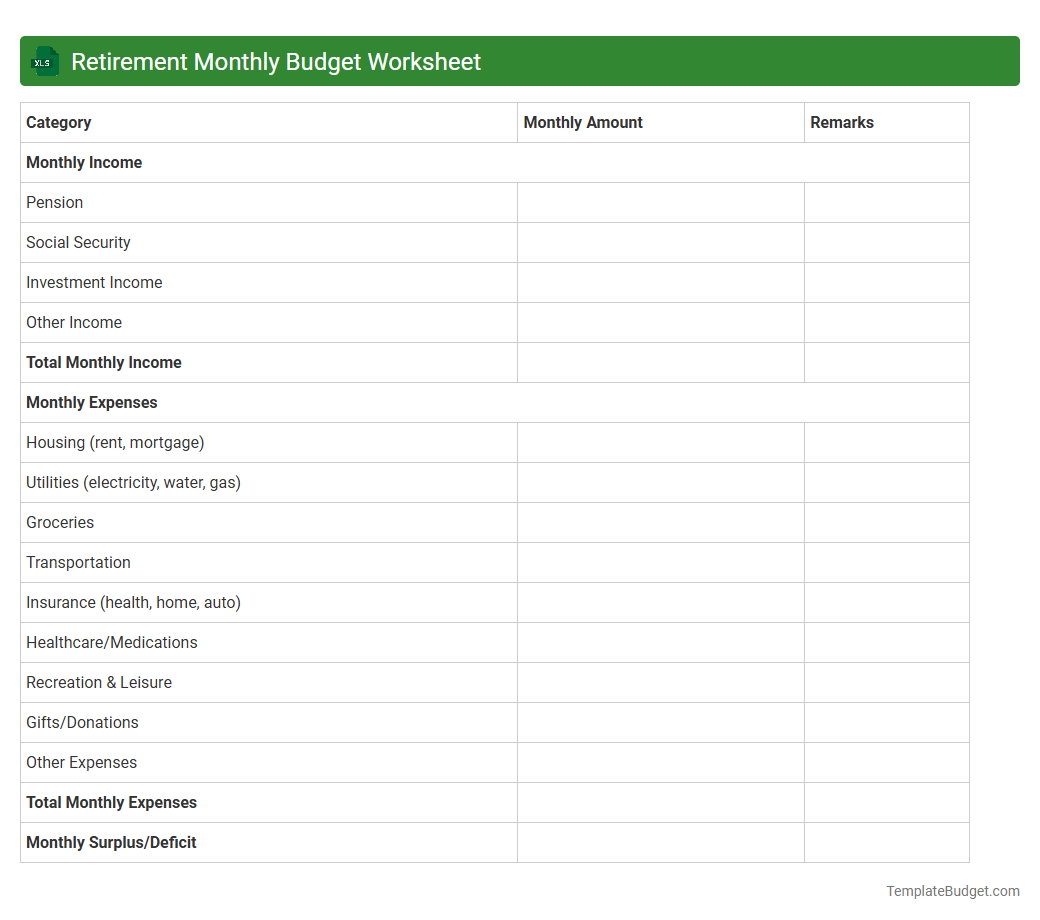Select the Social Security row label
The image size is (1040, 920).
pyautogui.click(x=78, y=242)
